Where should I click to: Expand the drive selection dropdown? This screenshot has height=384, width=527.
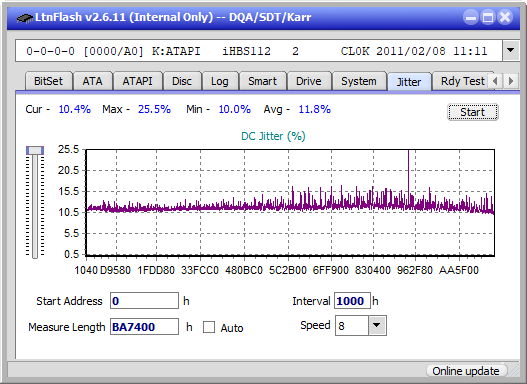(511, 51)
